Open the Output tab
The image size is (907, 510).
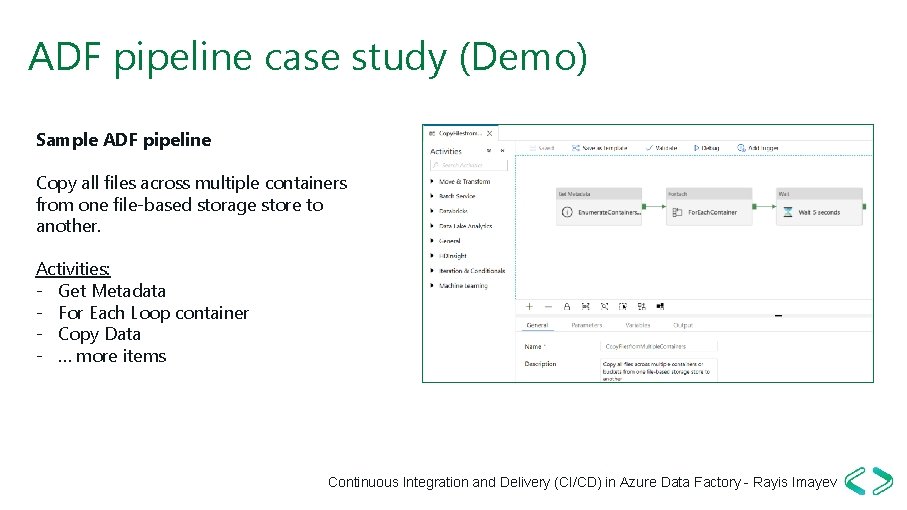[683, 325]
